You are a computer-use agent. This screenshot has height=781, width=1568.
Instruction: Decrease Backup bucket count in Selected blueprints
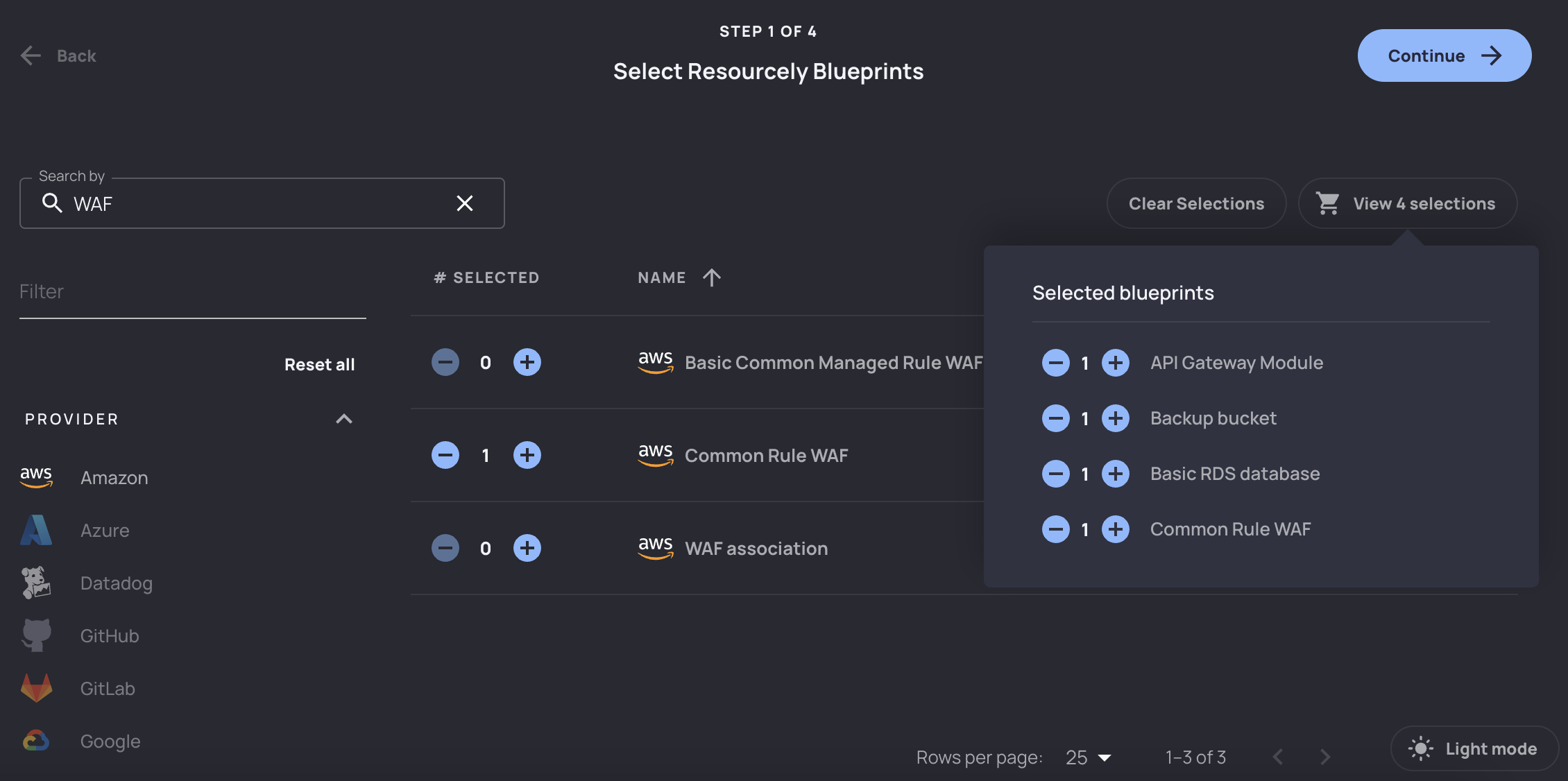1056,418
